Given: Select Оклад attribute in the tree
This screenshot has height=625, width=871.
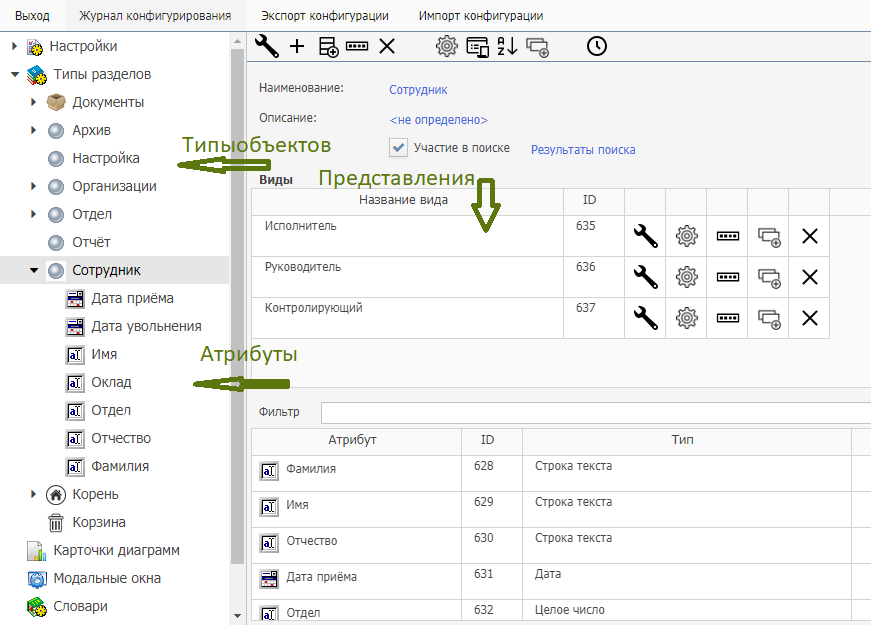Looking at the screenshot, I should pos(111,382).
